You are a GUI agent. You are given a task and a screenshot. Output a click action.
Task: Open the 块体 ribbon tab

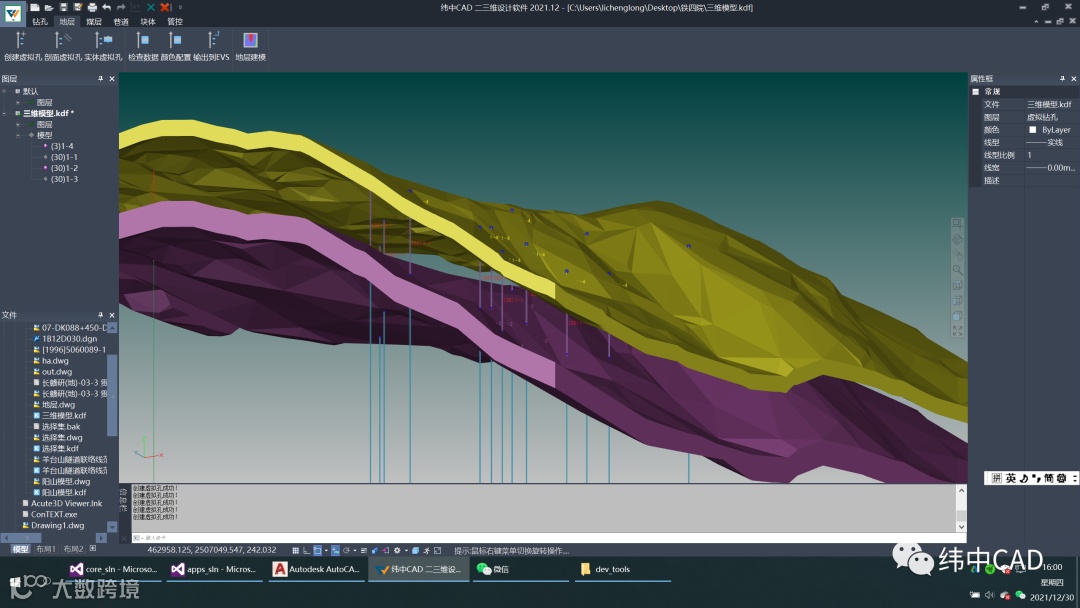(x=148, y=21)
